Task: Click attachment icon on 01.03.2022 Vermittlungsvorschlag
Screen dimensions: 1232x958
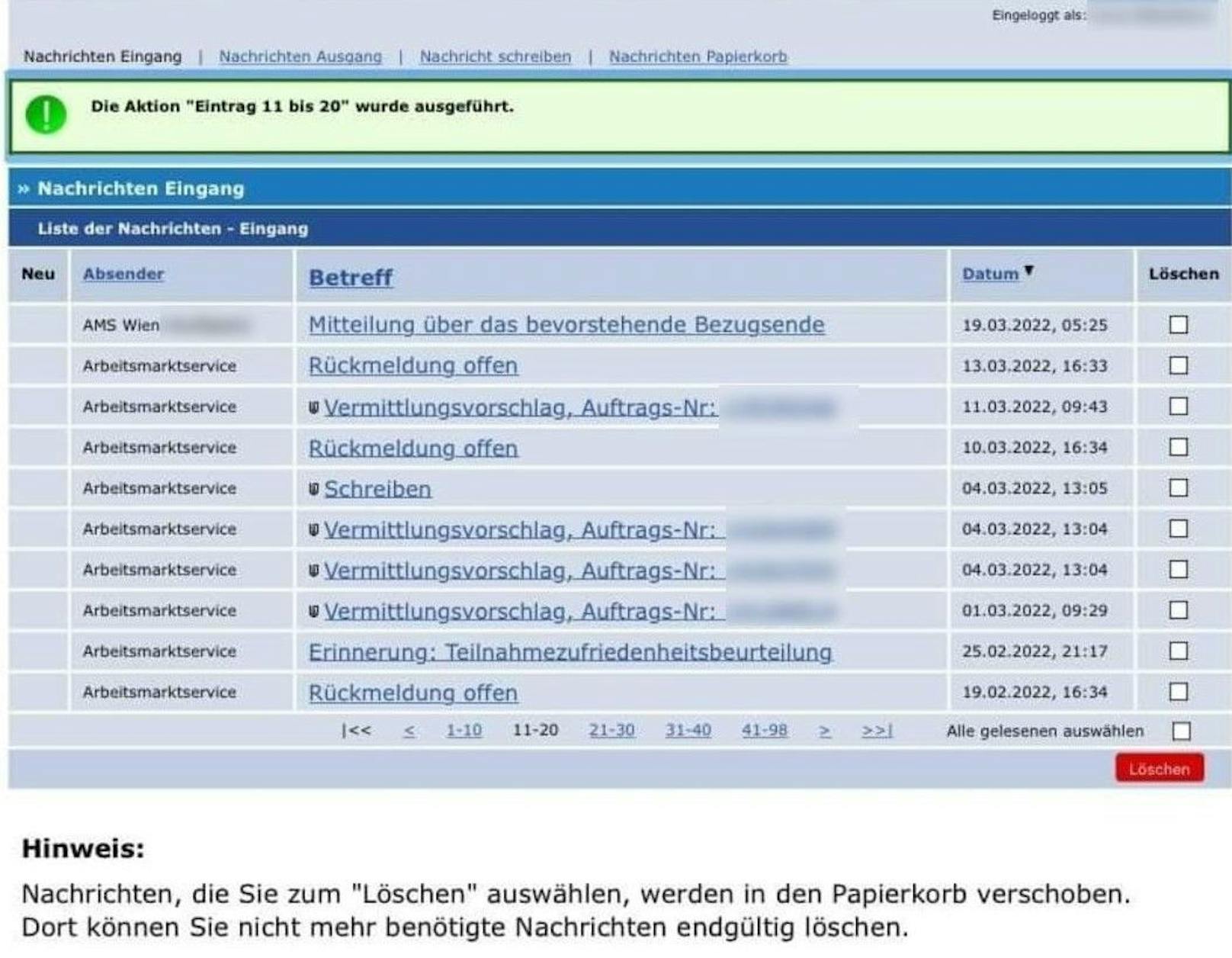Action: [x=313, y=611]
